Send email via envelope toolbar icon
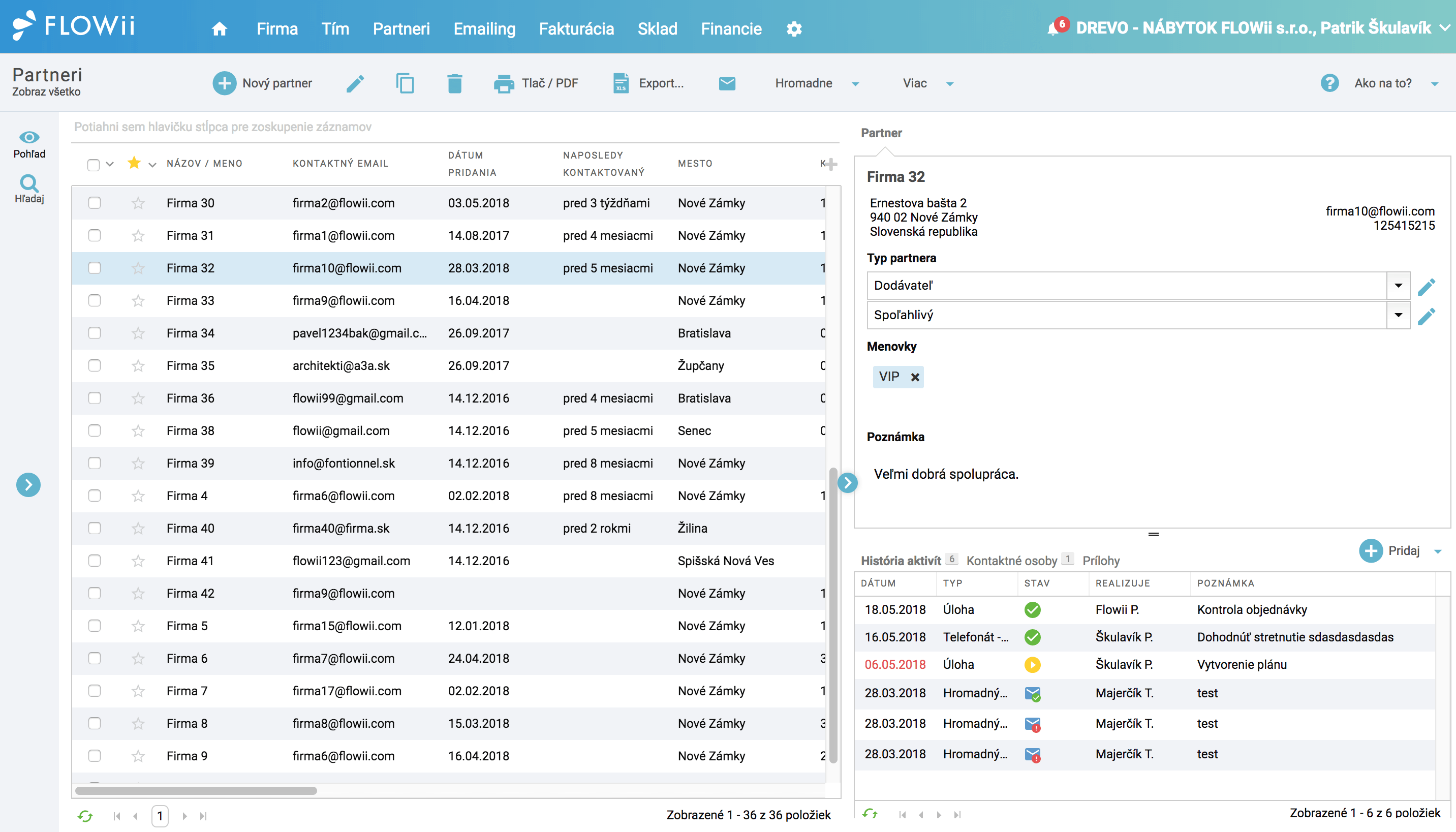 (x=727, y=83)
